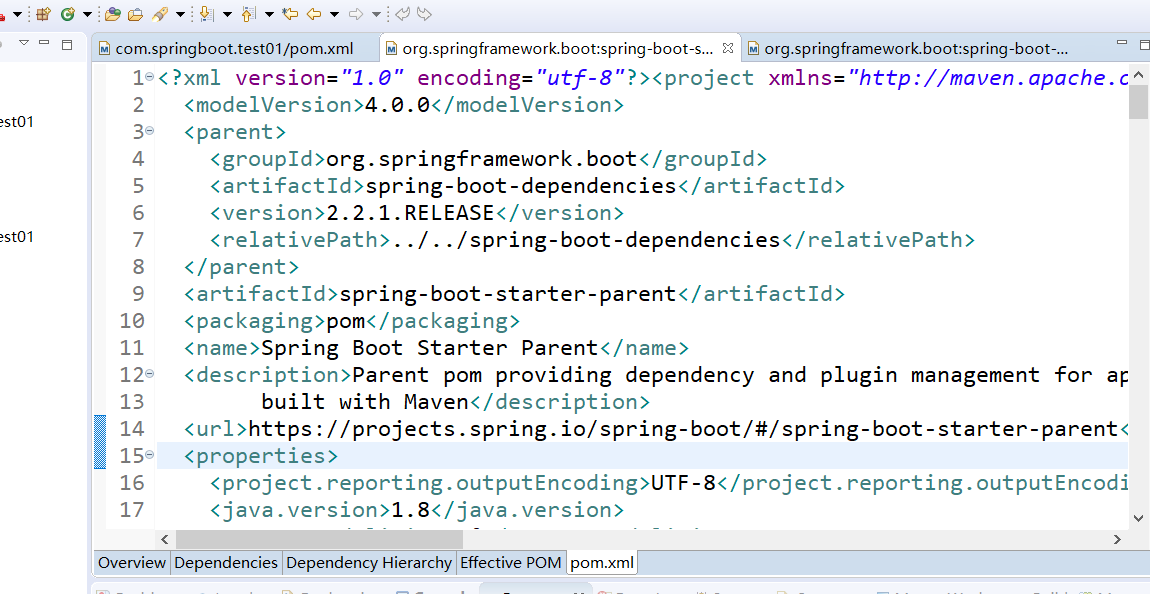Viewport: 1150px width, 594px height.
Task: Open the New Java Class dropdown arrow
Action: [x=87, y=13]
